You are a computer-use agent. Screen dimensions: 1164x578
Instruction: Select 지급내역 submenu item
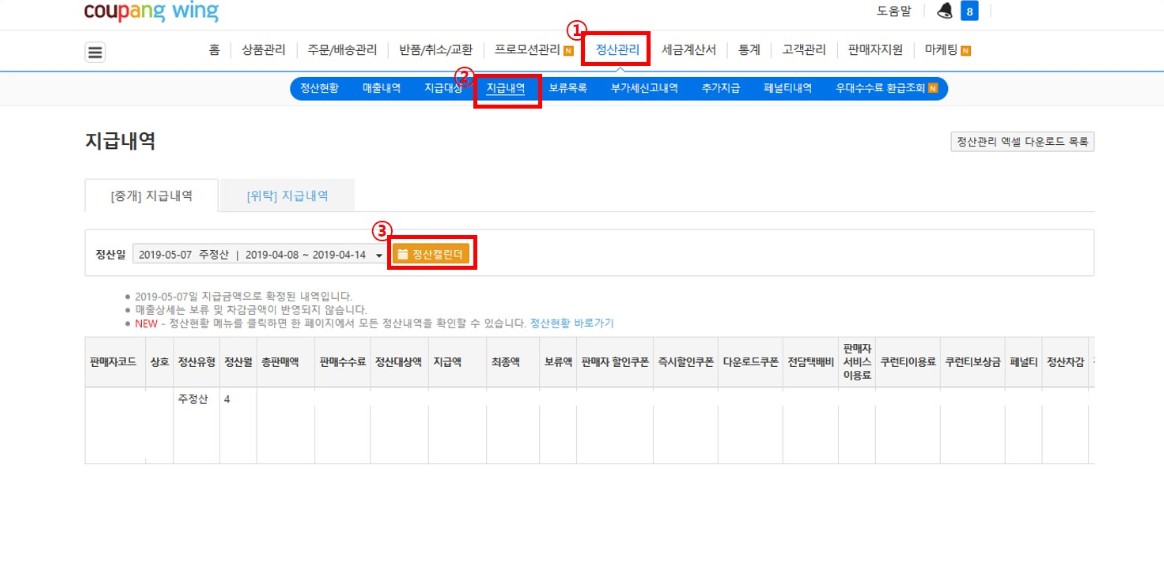click(x=506, y=88)
